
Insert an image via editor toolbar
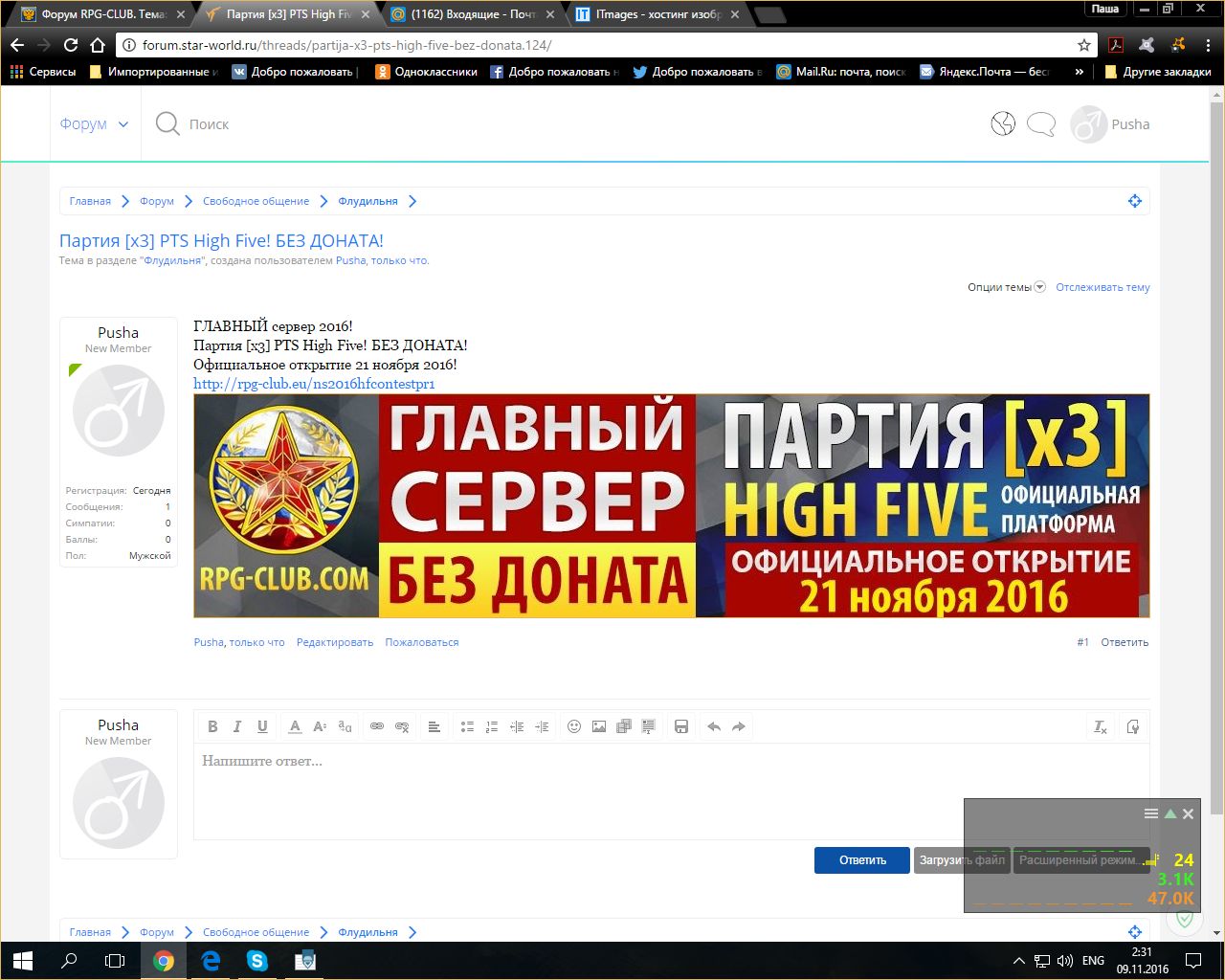tap(599, 726)
